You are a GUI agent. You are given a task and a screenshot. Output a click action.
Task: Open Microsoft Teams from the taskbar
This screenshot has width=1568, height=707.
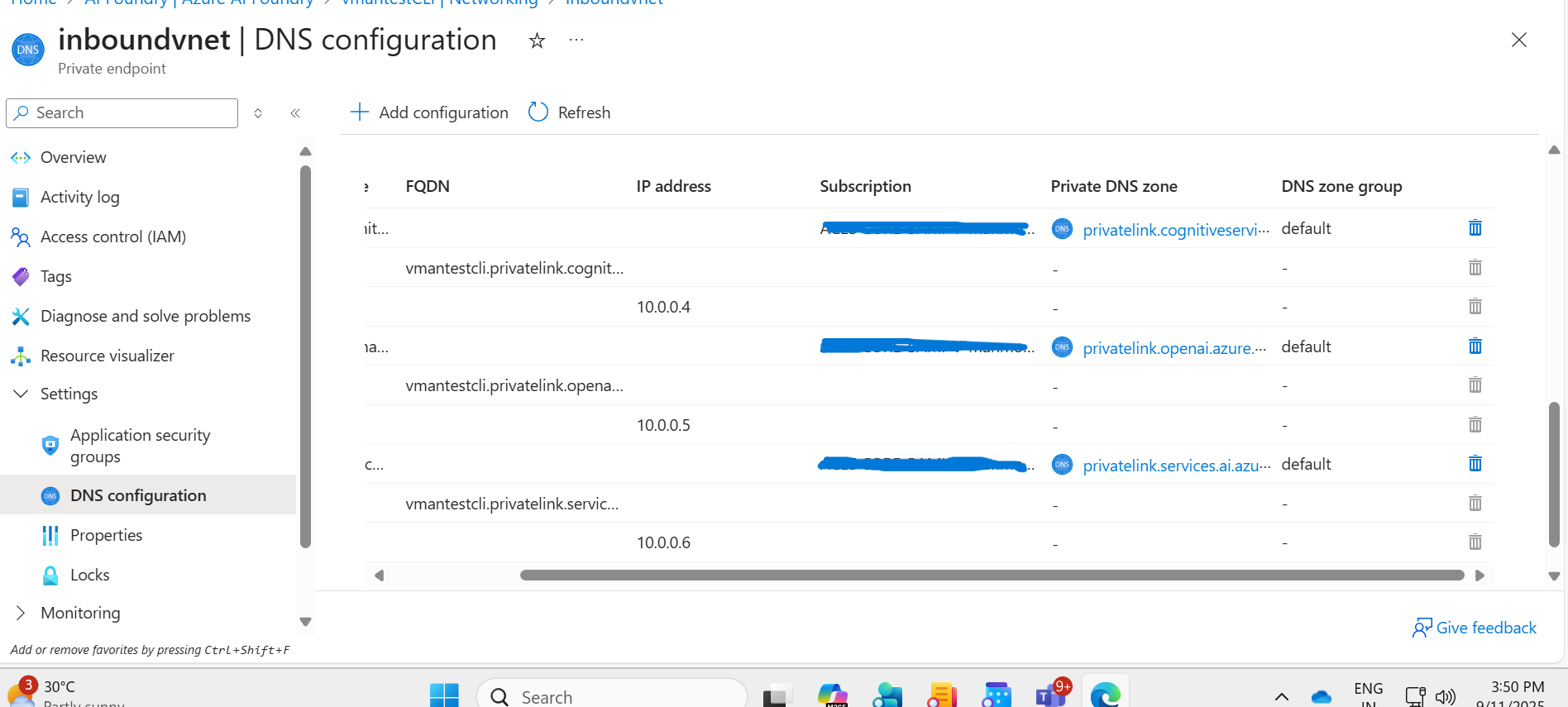point(1052,694)
